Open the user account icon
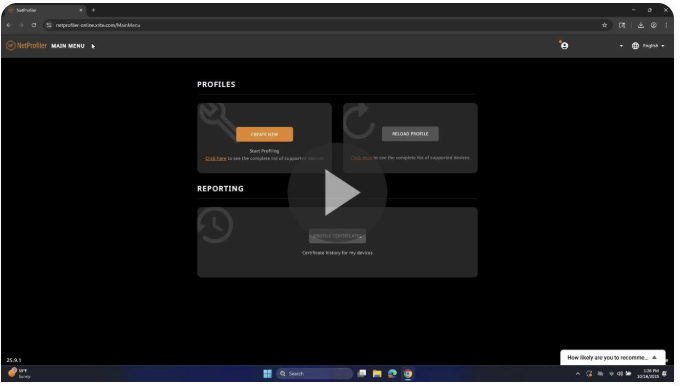This screenshot has height=386, width=680. tap(564, 46)
